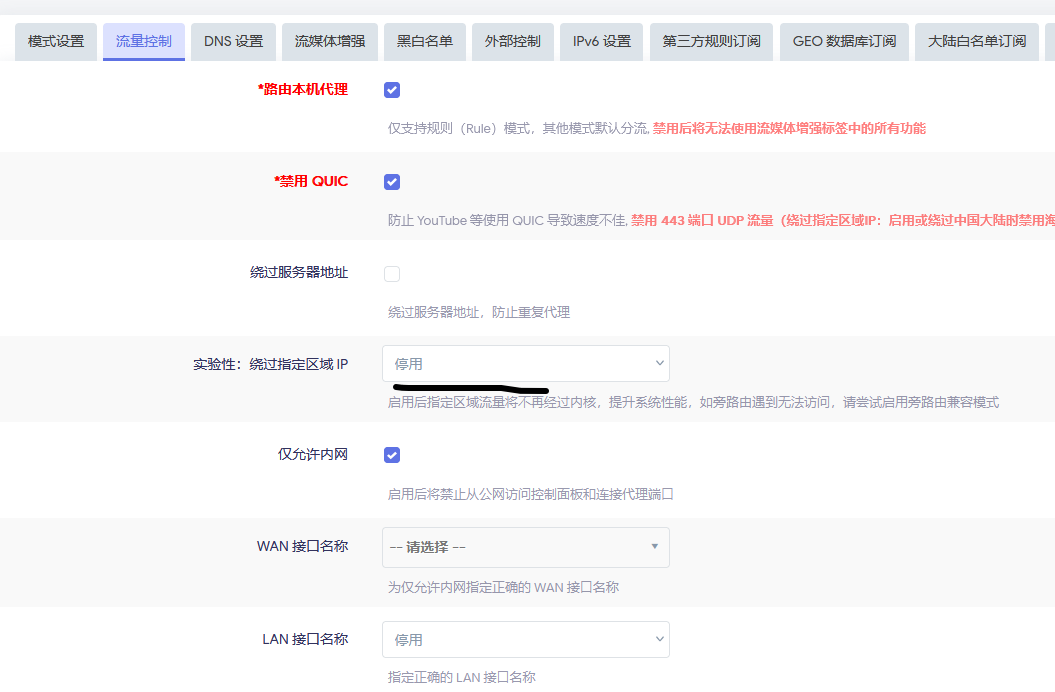Viewport: 1055px width, 692px height.
Task: Click the hint text starting with 启用后指定区域流量将不再经过内核
Action: click(693, 402)
